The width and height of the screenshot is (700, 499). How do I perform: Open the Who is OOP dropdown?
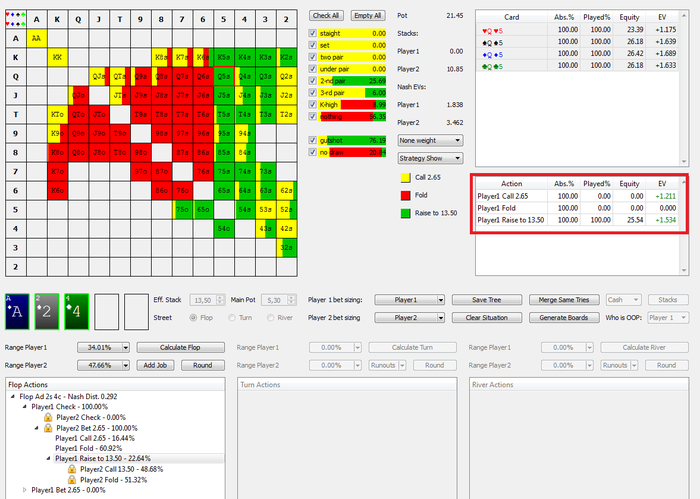(x=667, y=317)
